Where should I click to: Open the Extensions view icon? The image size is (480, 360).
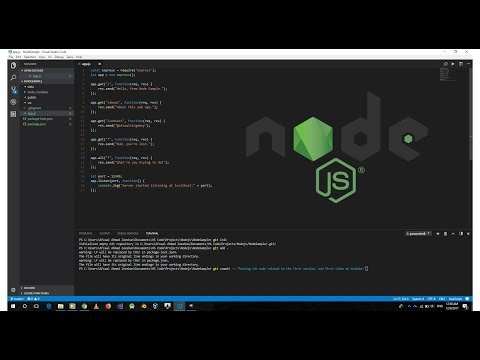(x=13, y=114)
